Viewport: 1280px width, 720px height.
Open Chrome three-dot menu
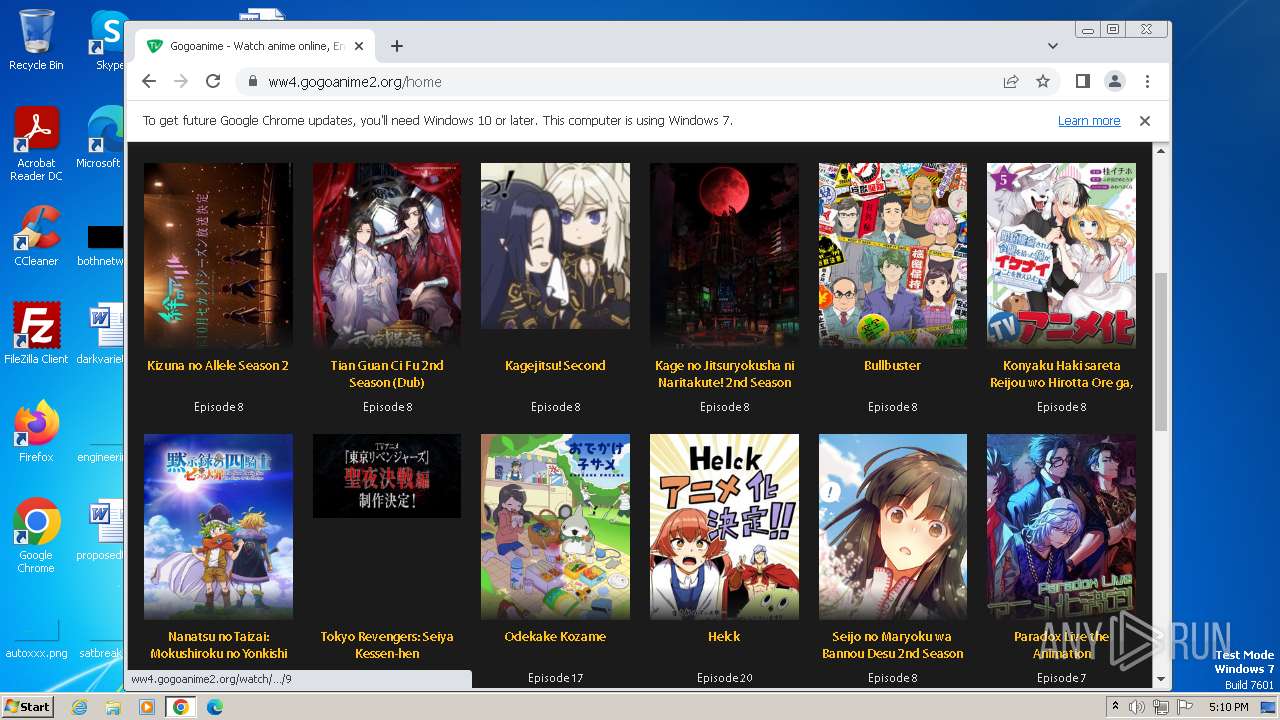[x=1147, y=82]
